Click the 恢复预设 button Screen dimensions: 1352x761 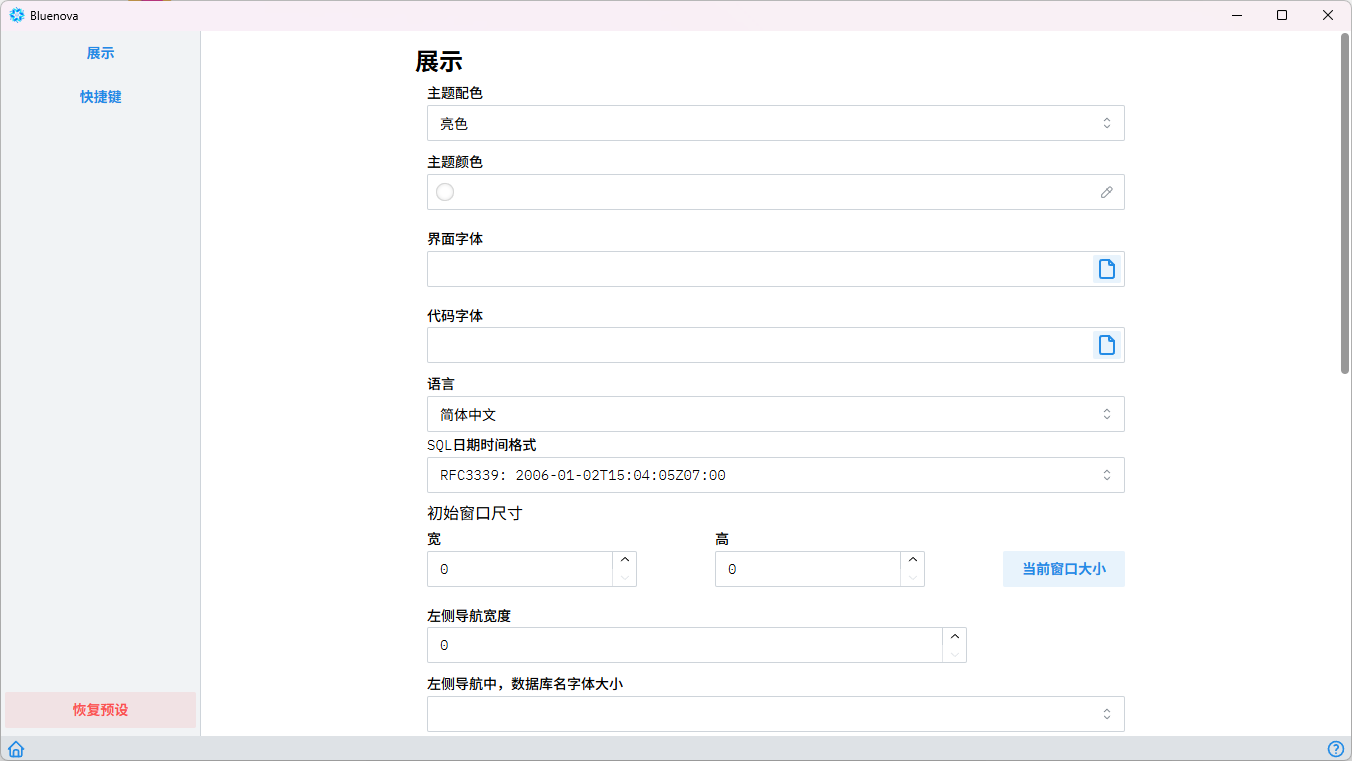[100, 710]
